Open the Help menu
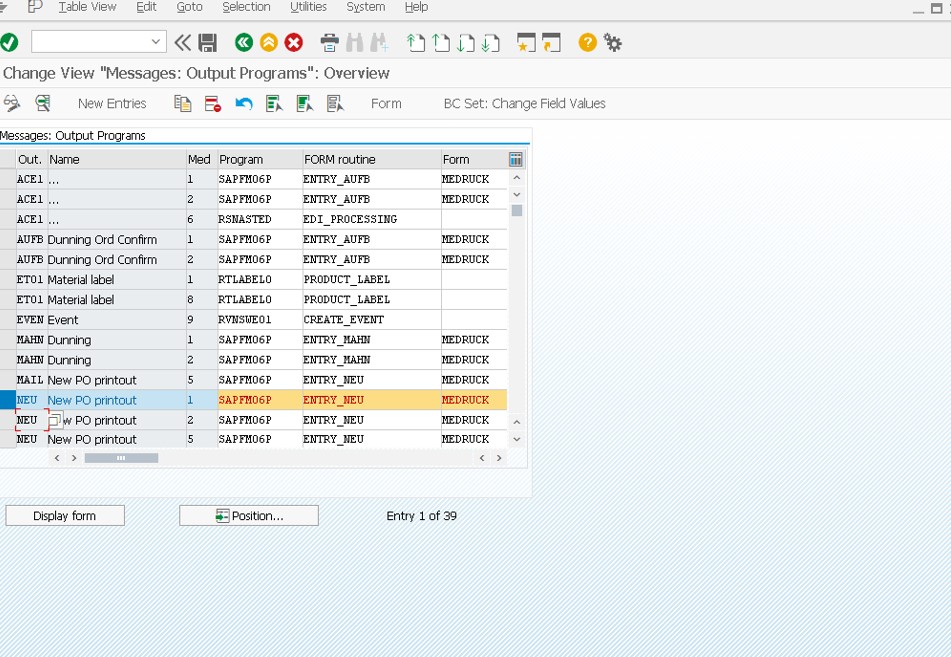The width and height of the screenshot is (951, 657). pos(416,7)
